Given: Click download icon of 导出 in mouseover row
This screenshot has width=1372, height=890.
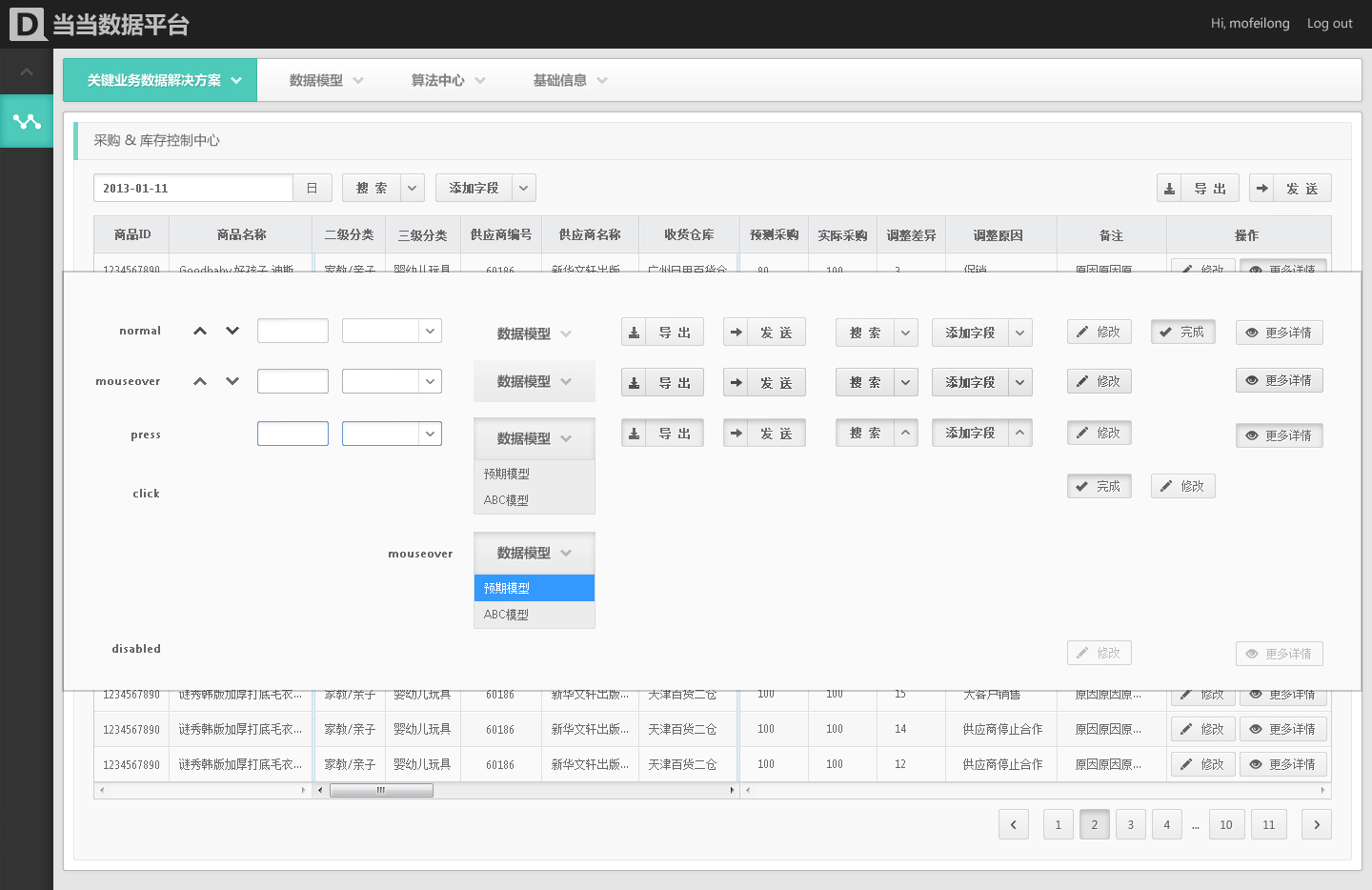Looking at the screenshot, I should (x=634, y=383).
